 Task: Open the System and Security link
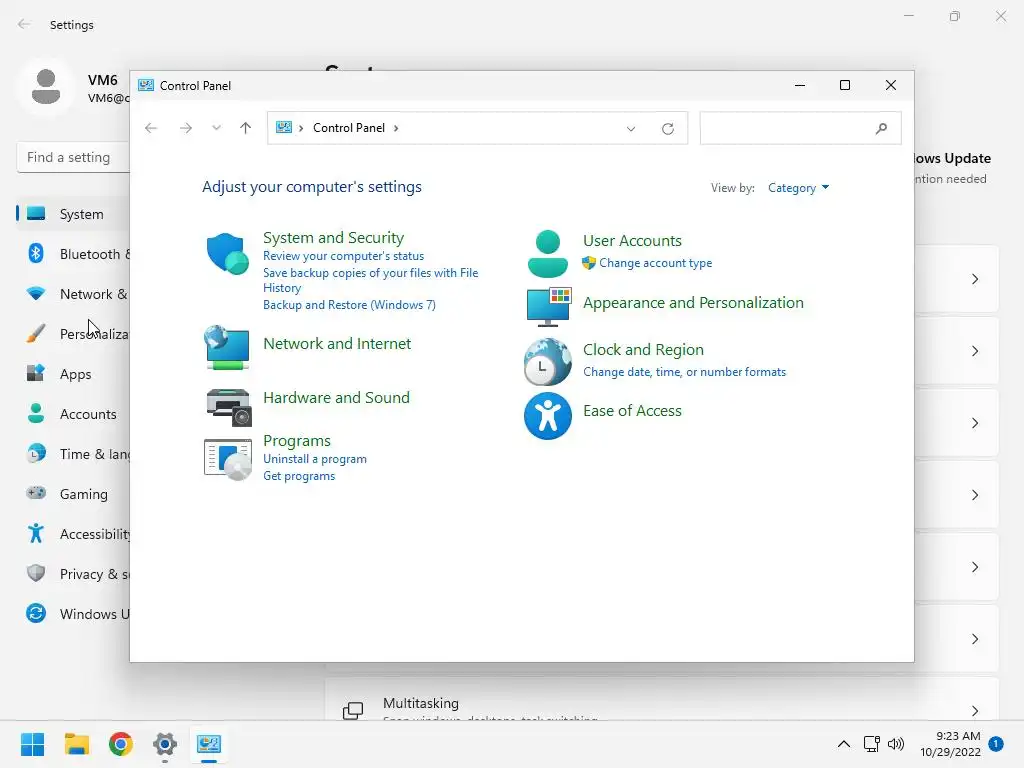coord(333,238)
